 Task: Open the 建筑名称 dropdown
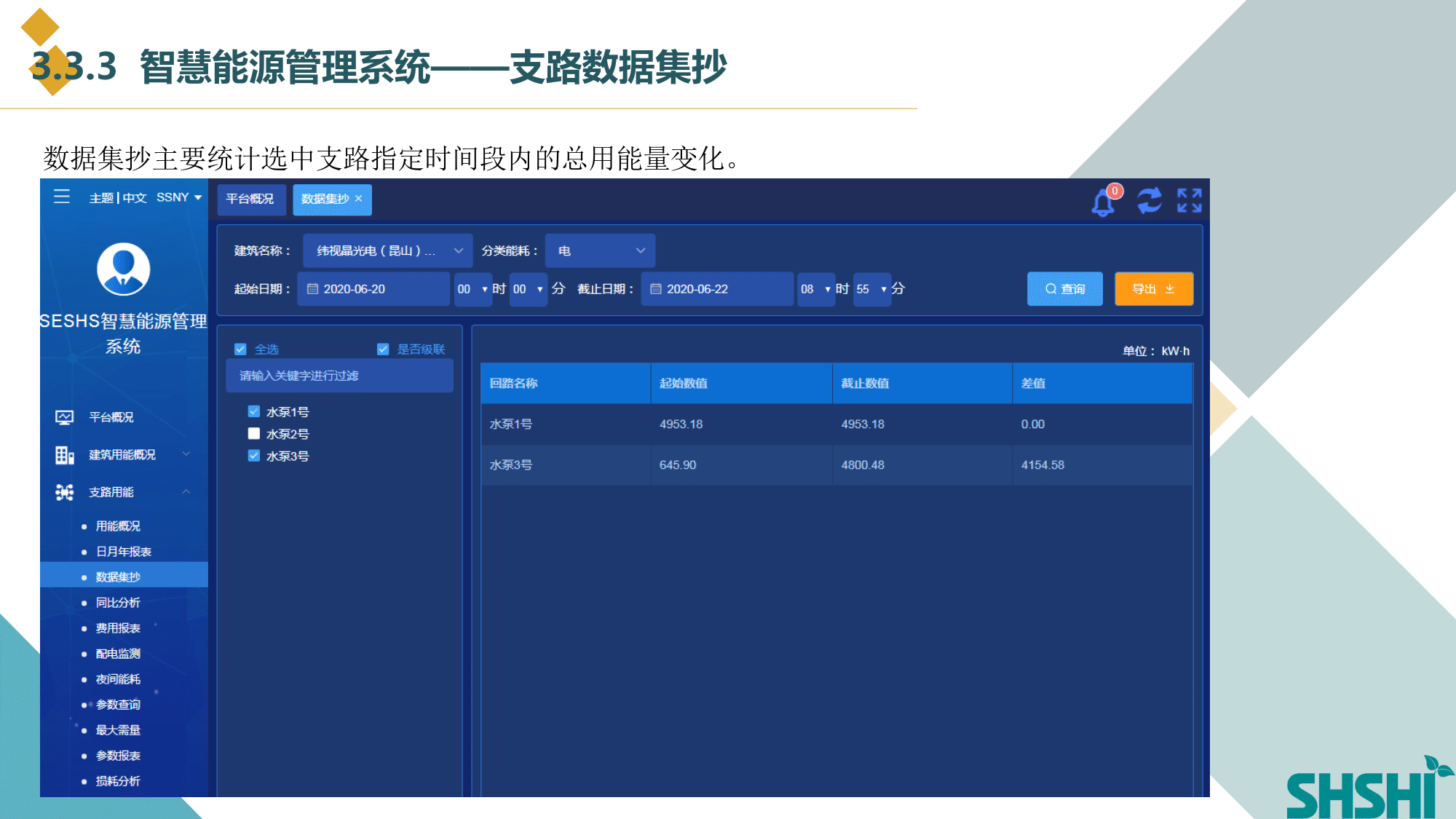click(388, 250)
